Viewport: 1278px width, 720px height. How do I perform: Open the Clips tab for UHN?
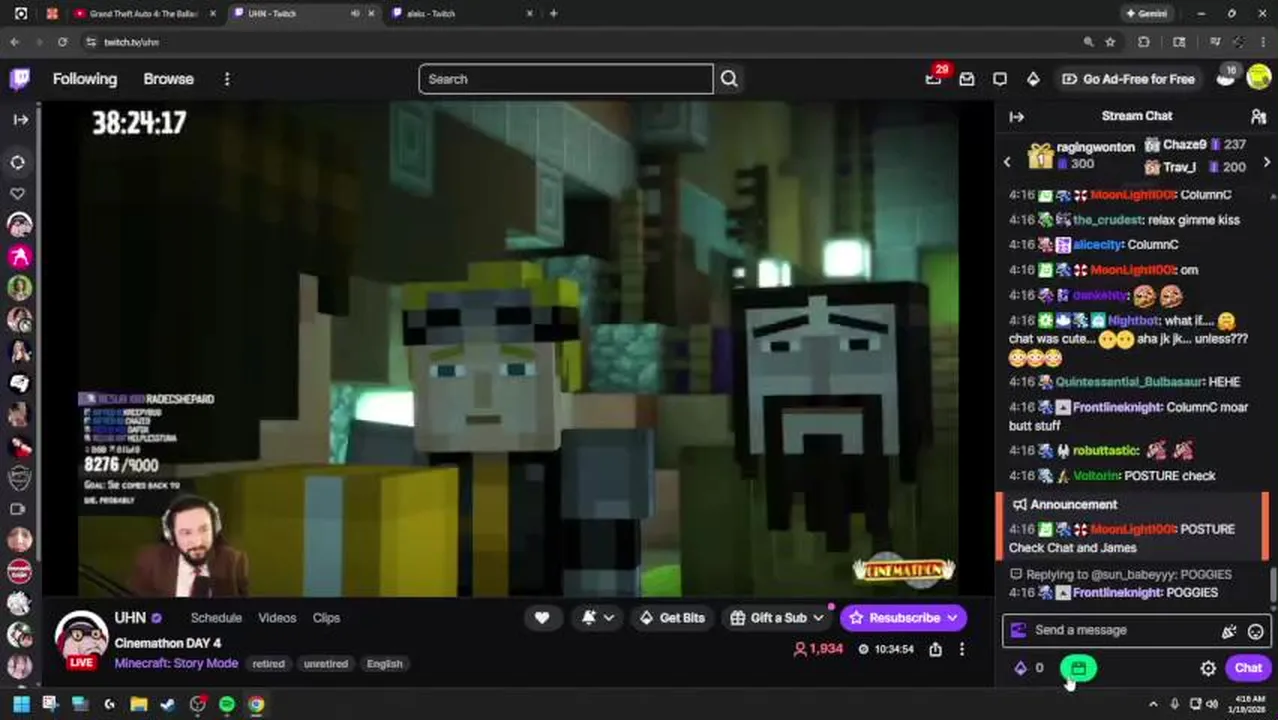coord(326,618)
